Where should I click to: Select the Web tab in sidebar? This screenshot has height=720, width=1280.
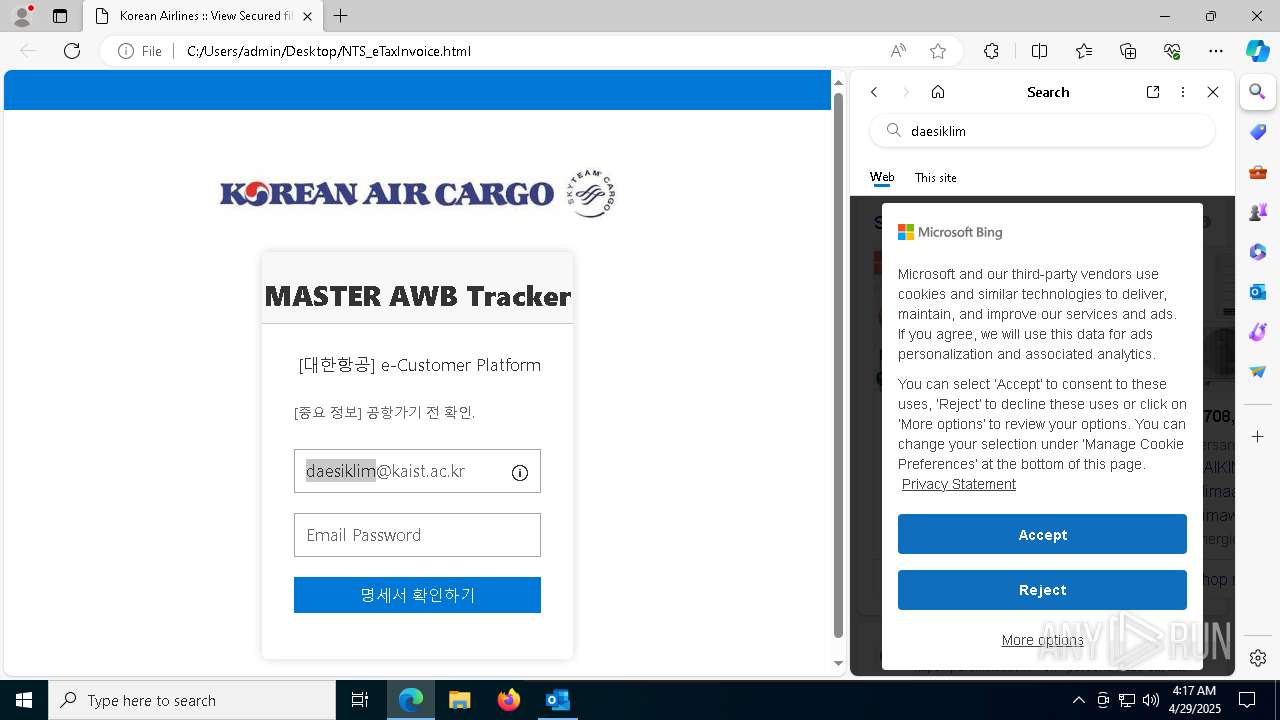(x=882, y=177)
